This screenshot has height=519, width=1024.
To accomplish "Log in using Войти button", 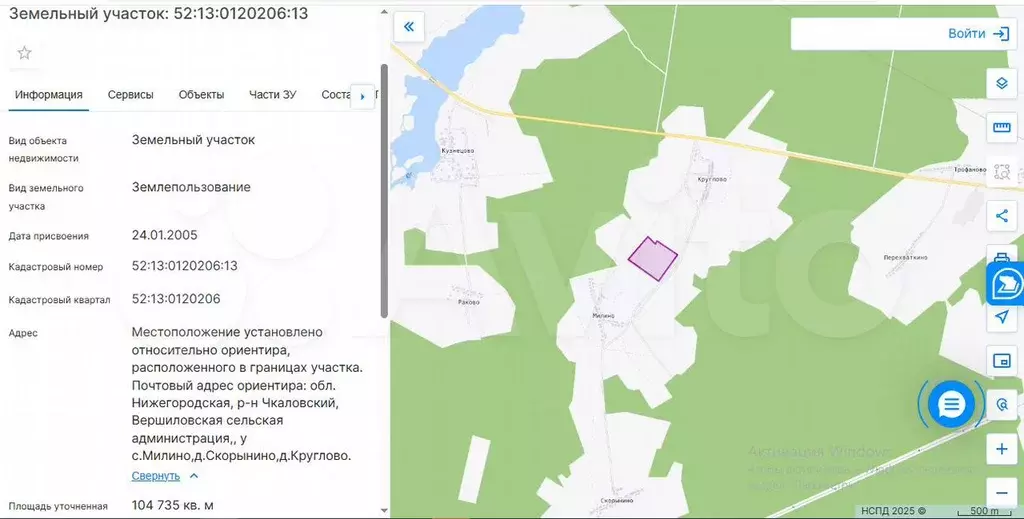I will tap(978, 33).
